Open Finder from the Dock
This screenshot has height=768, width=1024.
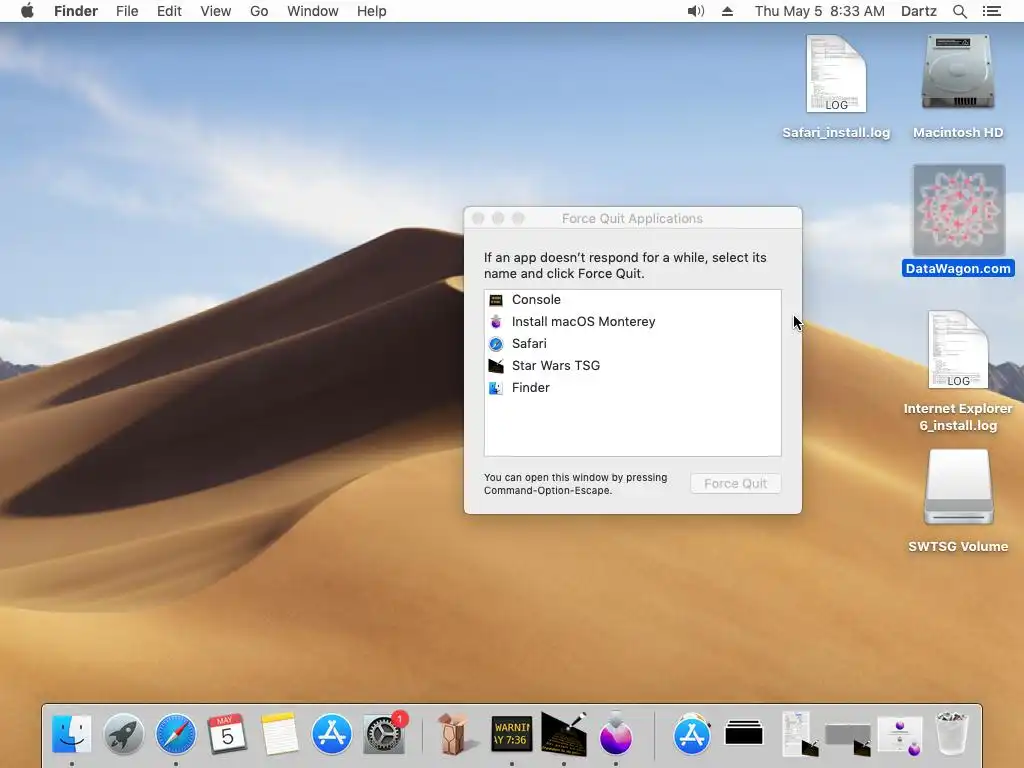click(x=71, y=733)
